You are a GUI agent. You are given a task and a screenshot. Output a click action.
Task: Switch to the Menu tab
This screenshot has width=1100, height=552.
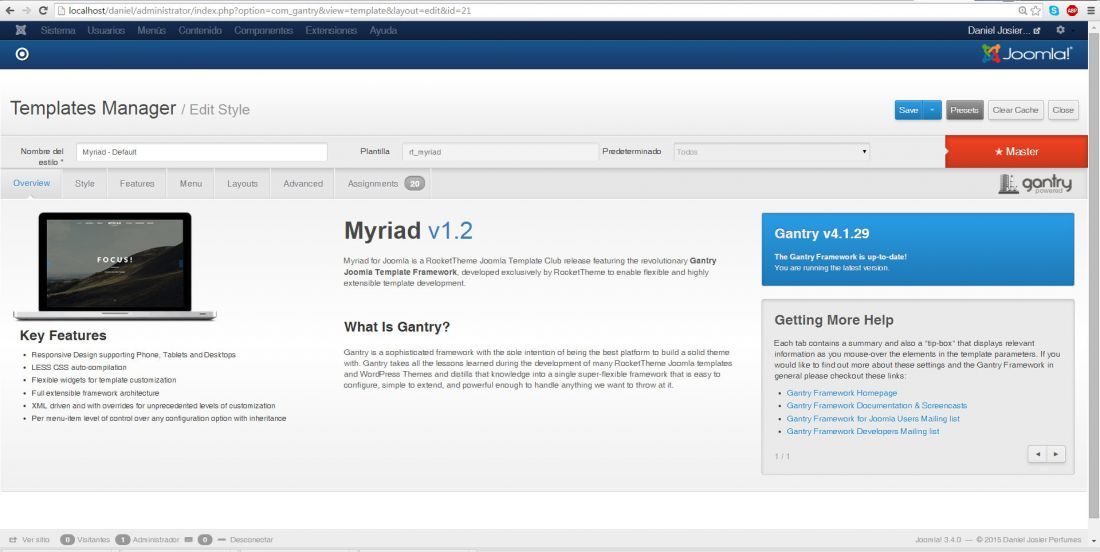click(x=191, y=184)
